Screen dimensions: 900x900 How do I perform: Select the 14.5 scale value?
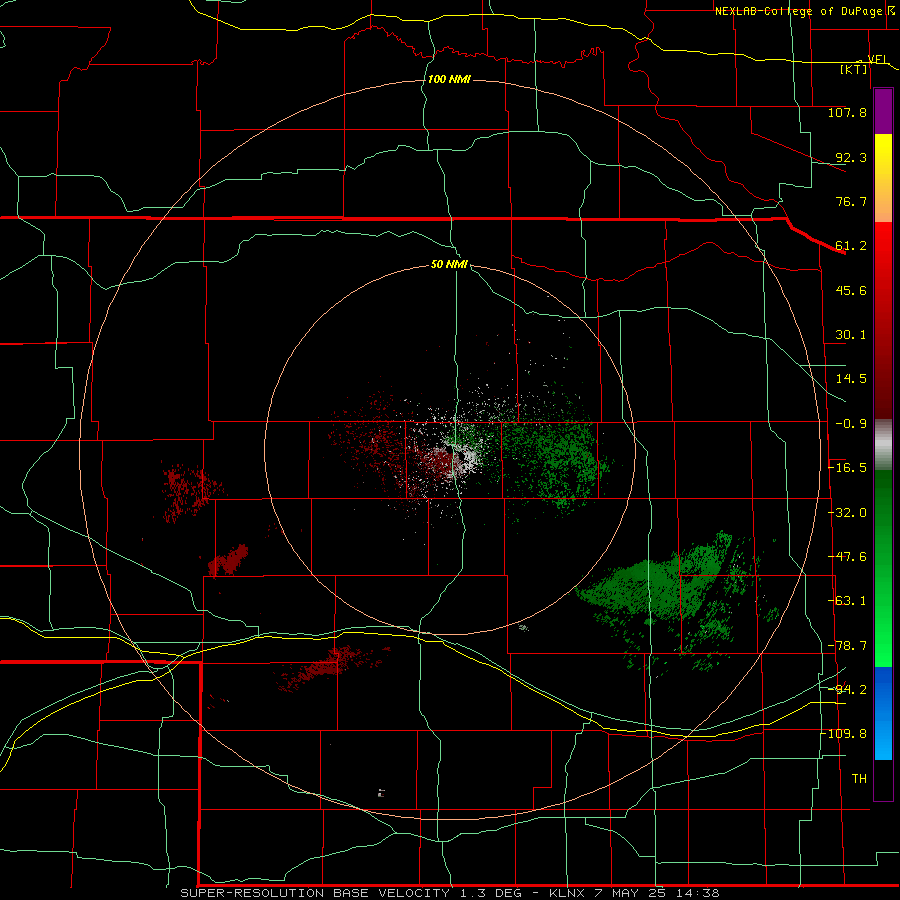(x=851, y=379)
